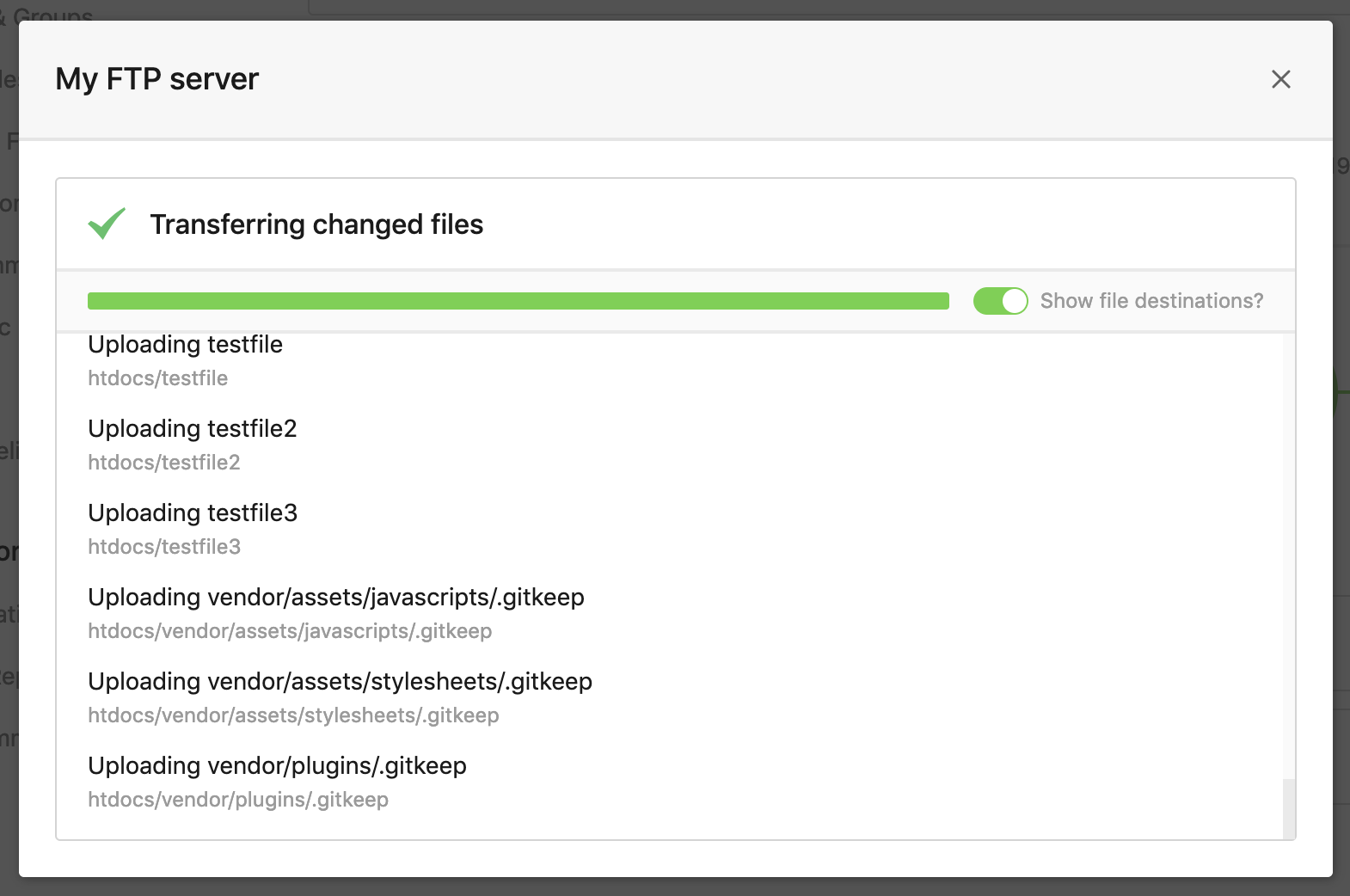
Task: Disable the Show file destinations toggle
Action: 1001,301
